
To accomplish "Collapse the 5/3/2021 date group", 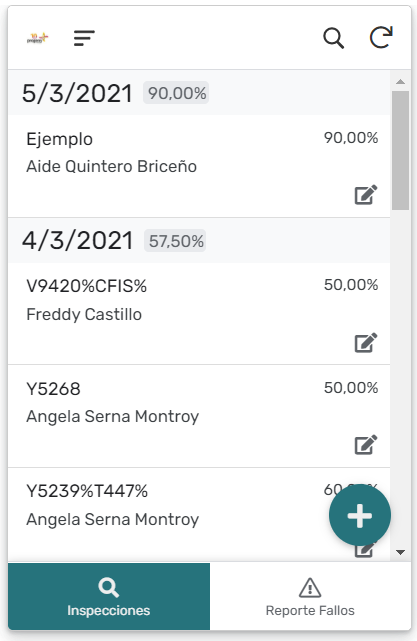I will point(199,93).
